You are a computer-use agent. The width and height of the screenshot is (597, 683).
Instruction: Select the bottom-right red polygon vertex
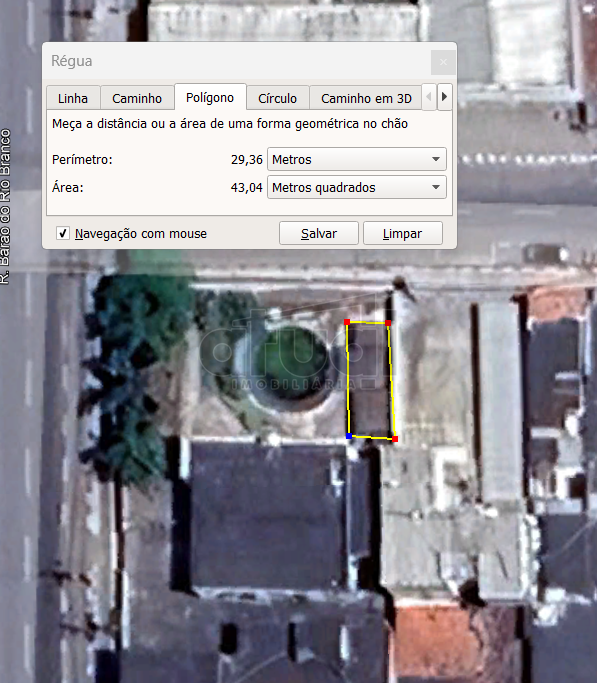[x=395, y=439]
